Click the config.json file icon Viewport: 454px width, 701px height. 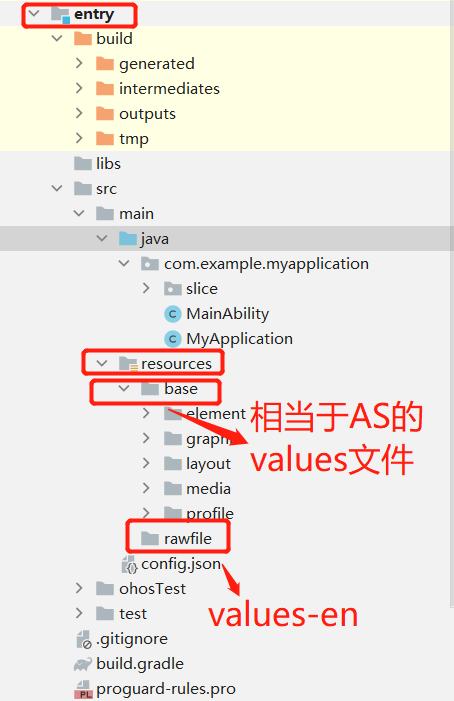click(129, 564)
